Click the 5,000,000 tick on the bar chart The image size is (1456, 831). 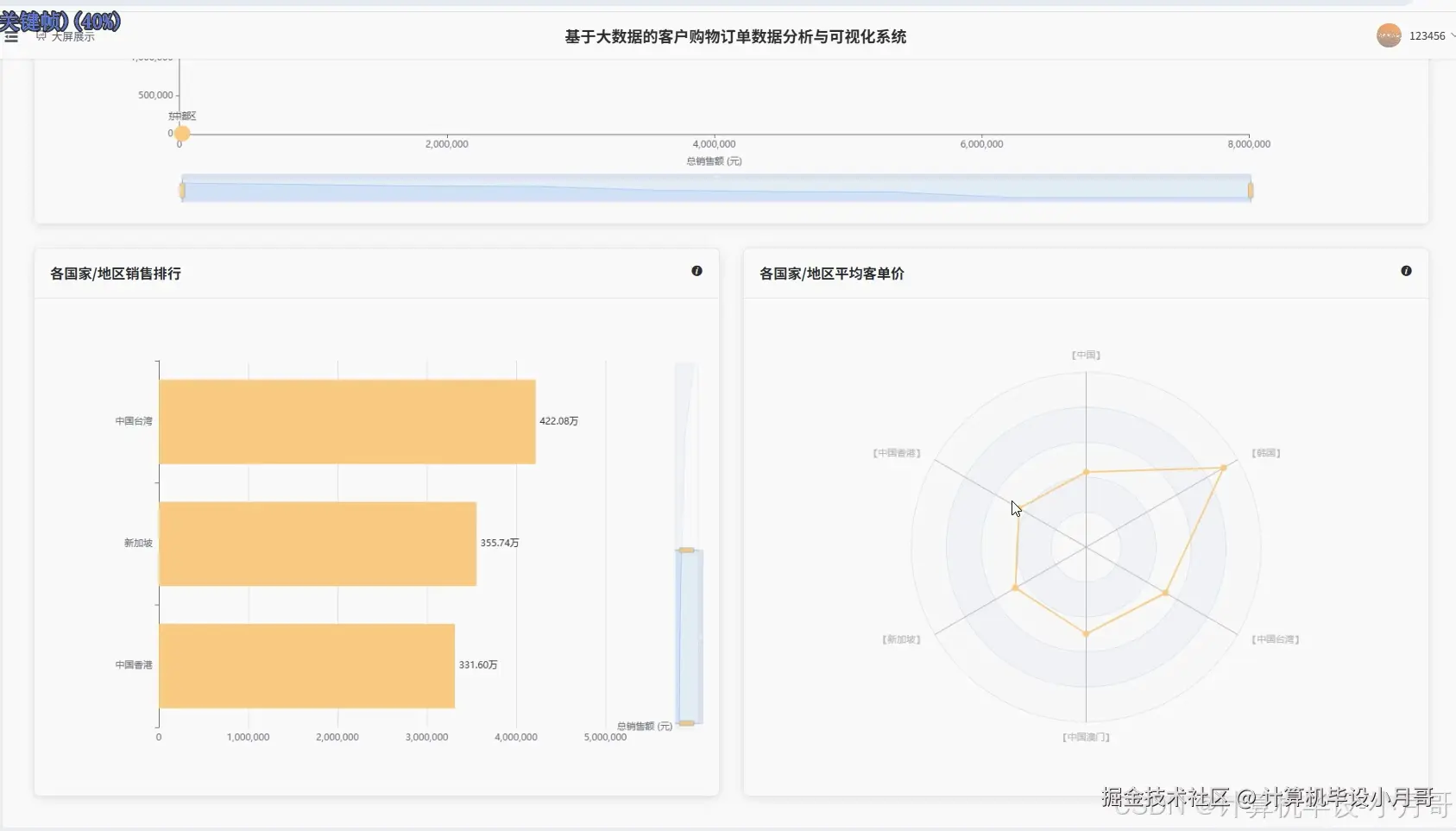click(x=606, y=737)
